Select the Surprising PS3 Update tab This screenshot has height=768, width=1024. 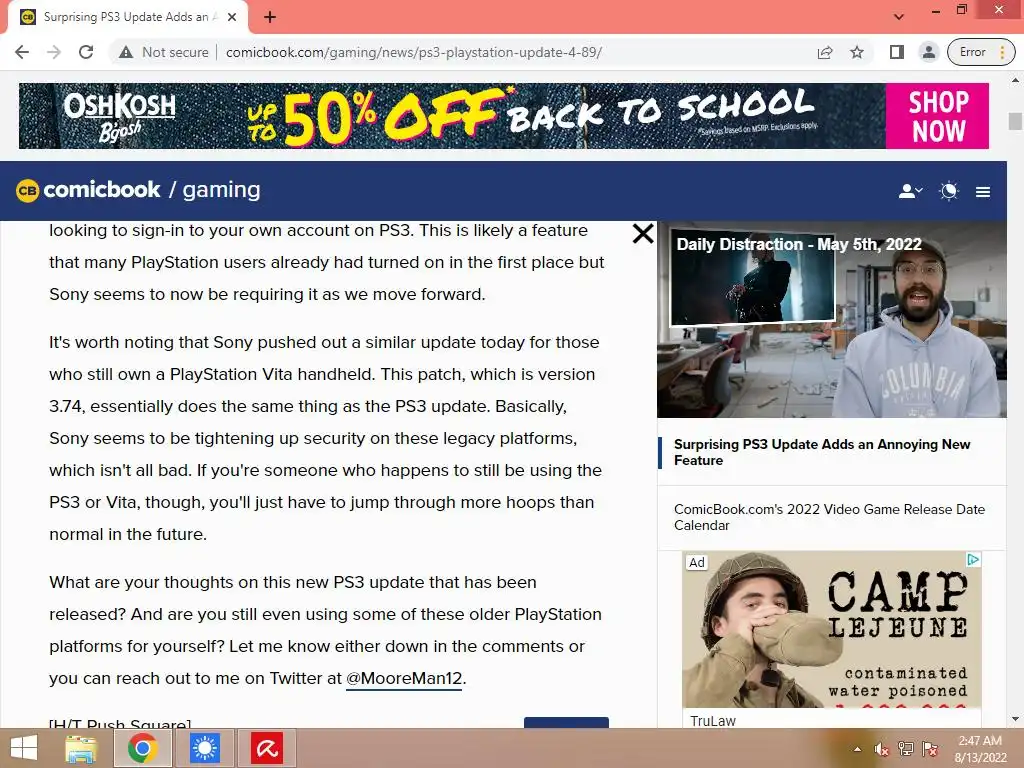pyautogui.click(x=127, y=17)
